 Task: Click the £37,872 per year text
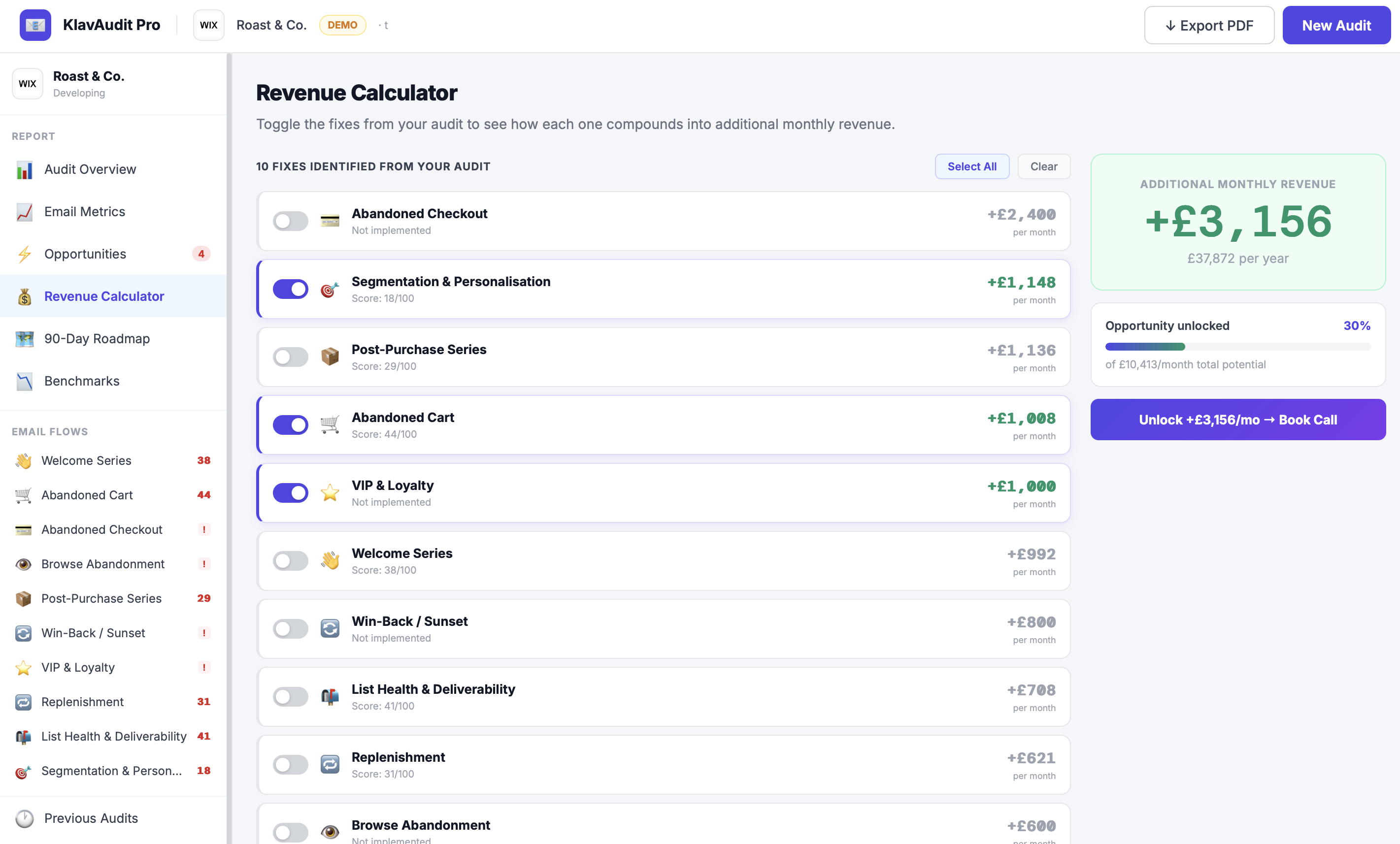[1238, 259]
